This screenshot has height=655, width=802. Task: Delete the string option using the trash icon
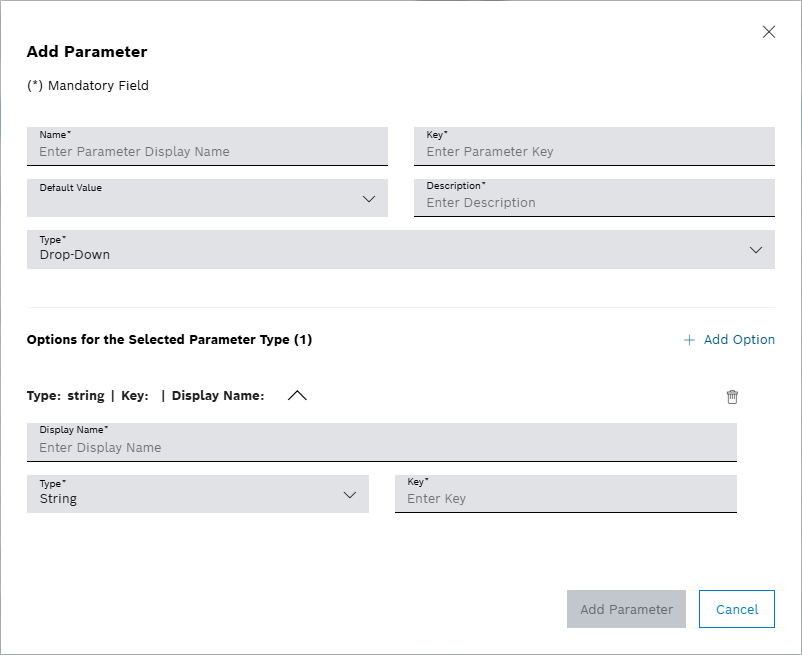[732, 396]
